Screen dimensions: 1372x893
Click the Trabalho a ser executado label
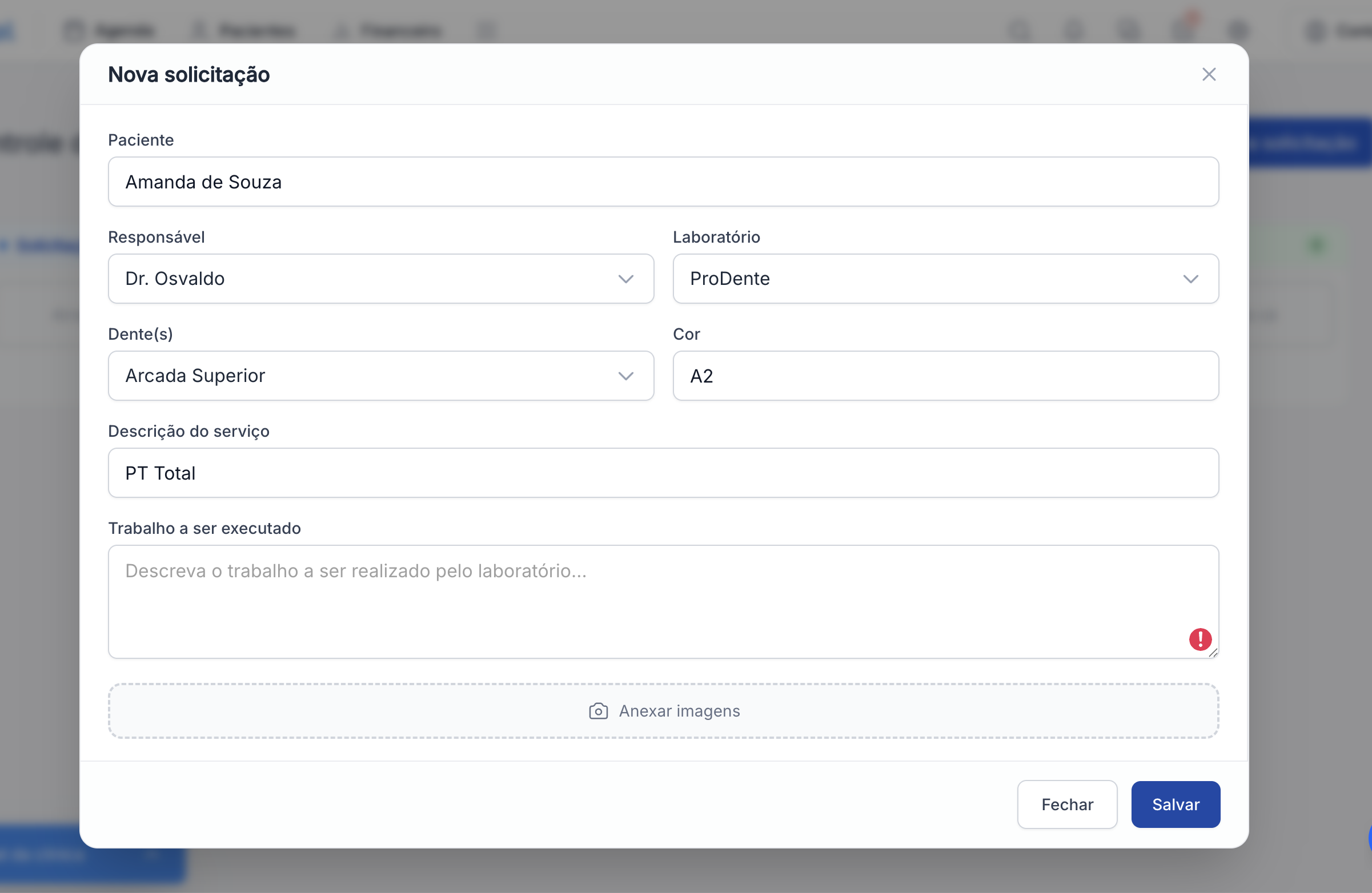(x=204, y=528)
